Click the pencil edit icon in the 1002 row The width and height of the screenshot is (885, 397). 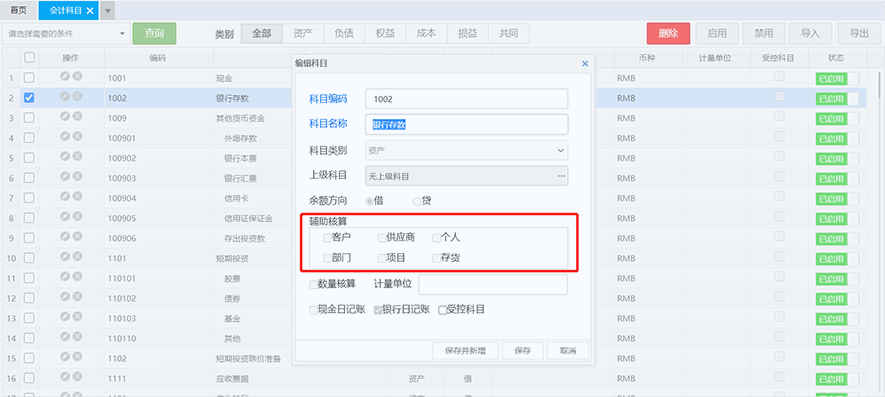click(65, 96)
